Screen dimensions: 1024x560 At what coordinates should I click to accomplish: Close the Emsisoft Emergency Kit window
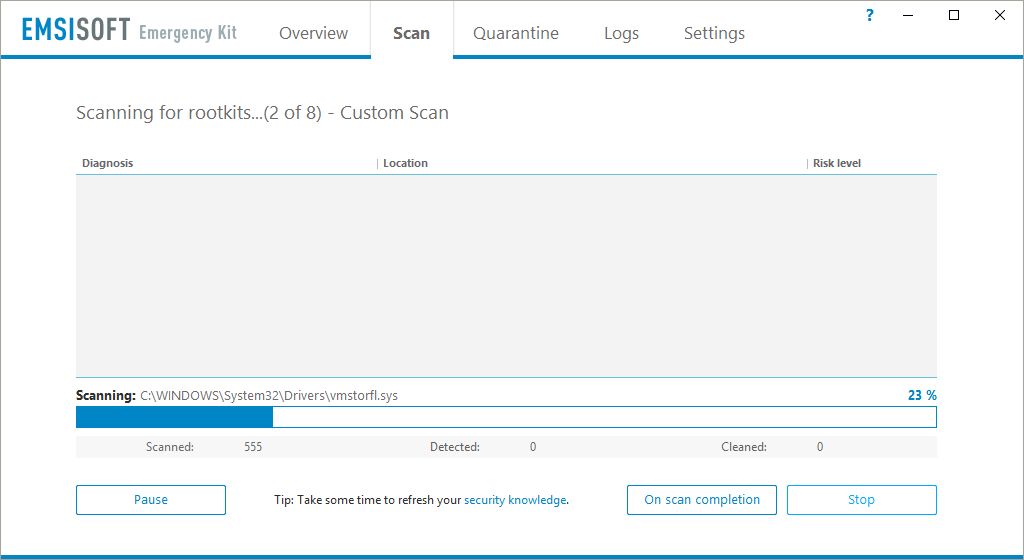1000,15
